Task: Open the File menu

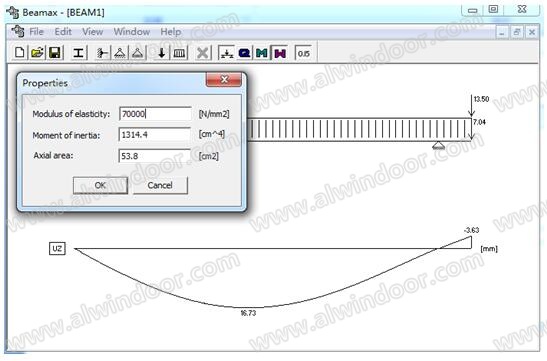Action: click(36, 32)
